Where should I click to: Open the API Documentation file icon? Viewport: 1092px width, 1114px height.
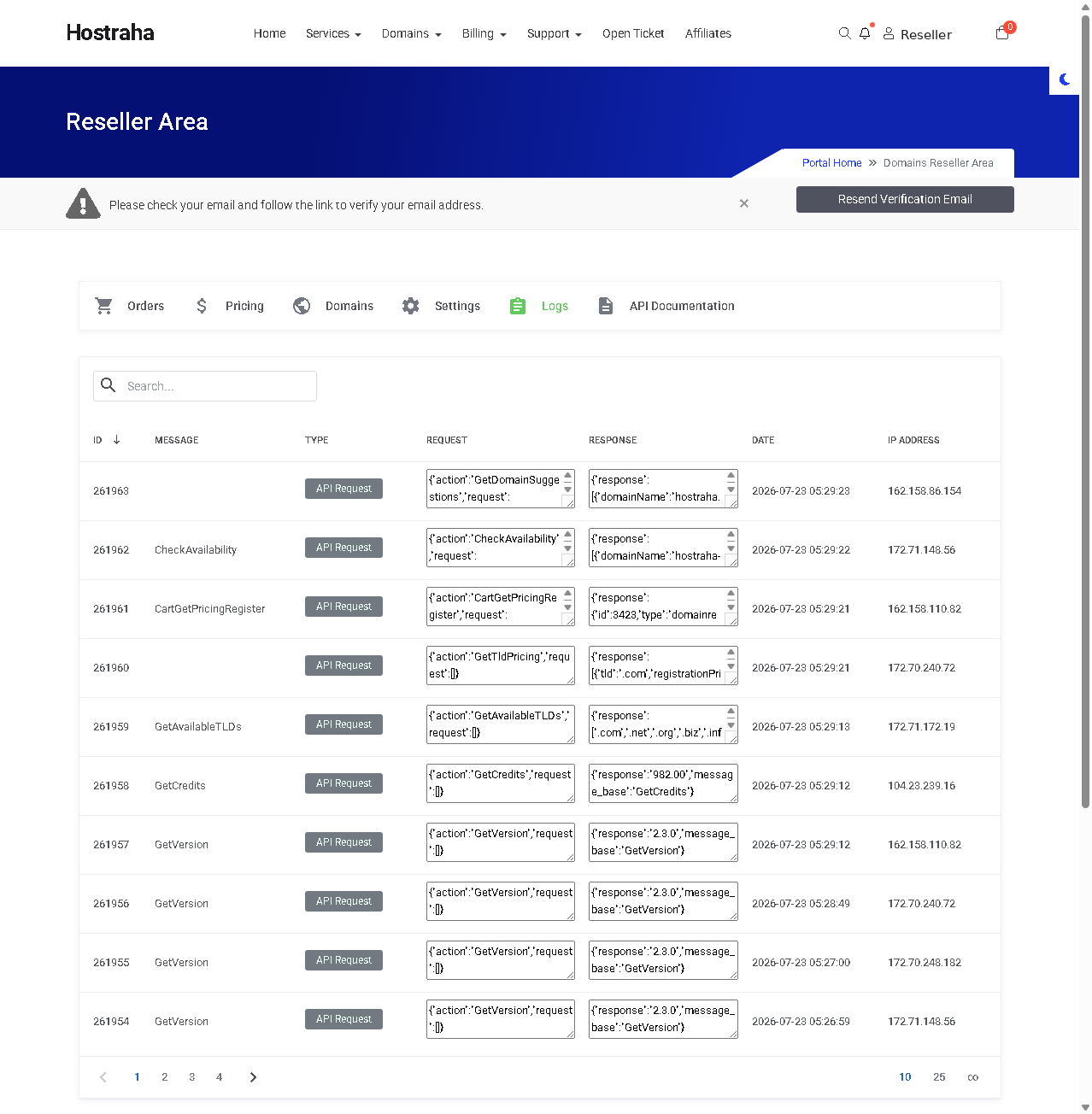(x=606, y=306)
